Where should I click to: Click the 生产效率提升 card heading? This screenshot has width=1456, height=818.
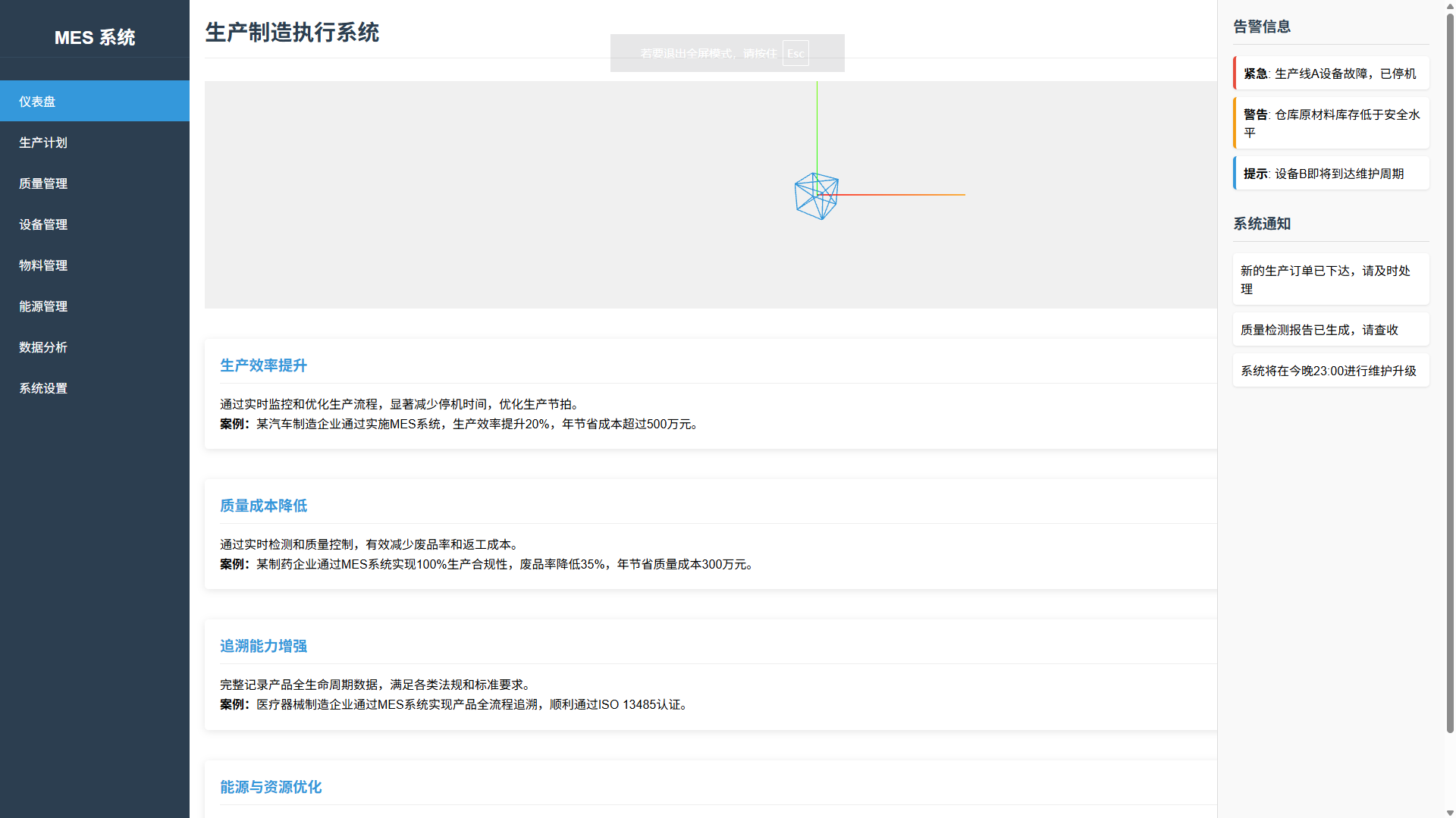[263, 365]
